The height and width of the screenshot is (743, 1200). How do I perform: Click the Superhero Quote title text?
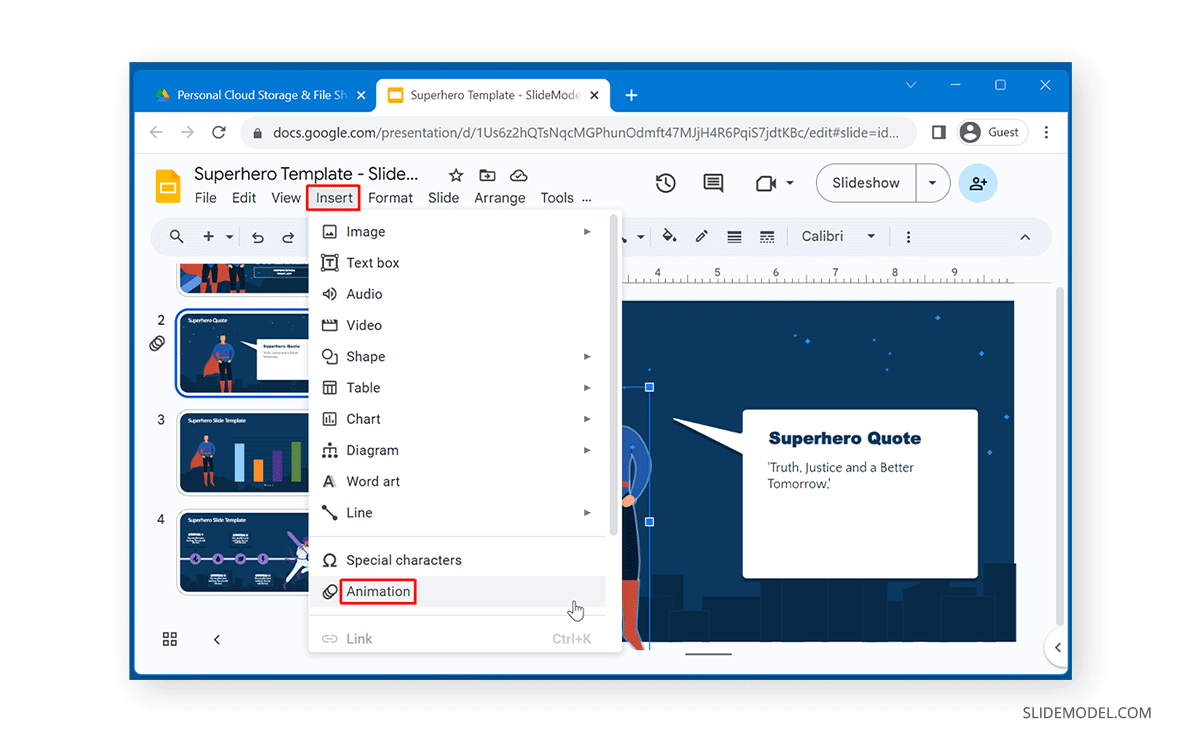(x=845, y=438)
